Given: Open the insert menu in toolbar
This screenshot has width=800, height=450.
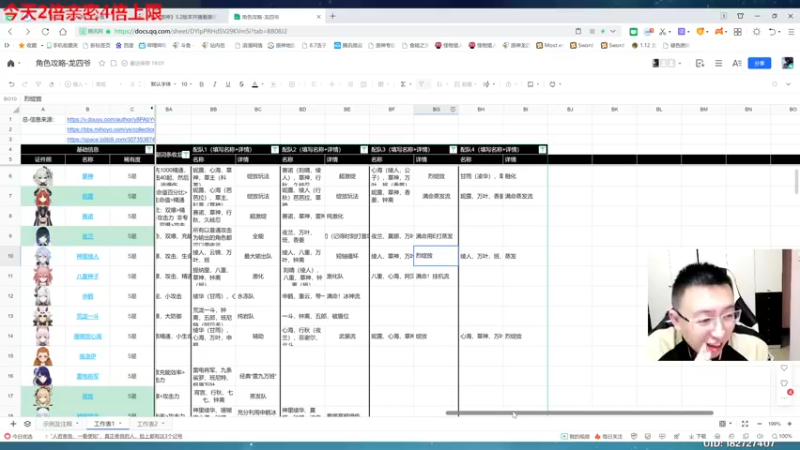Looking at the screenshot, I should [x=76, y=84].
